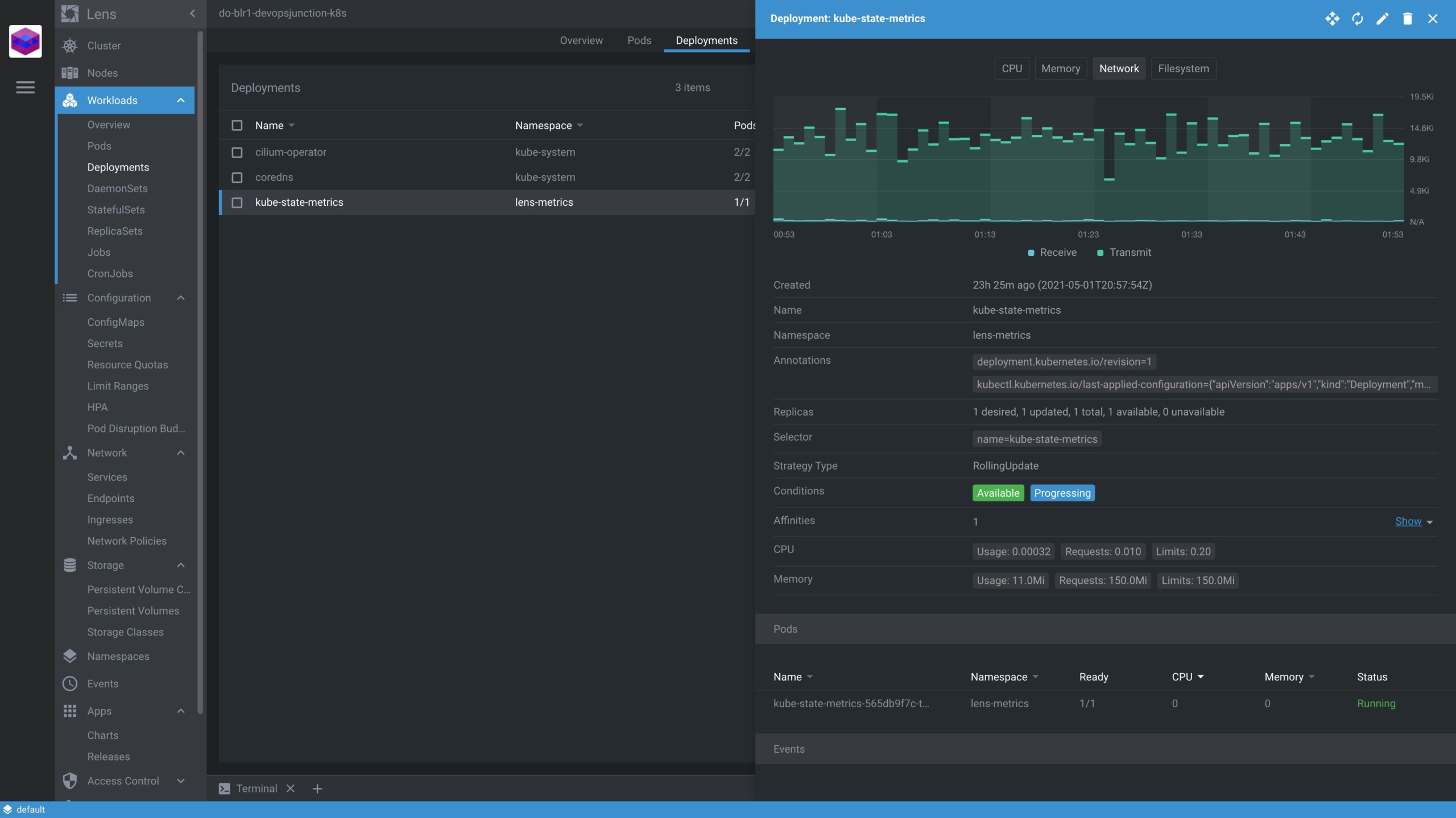
Task: Collapse the Storage section chevron
Action: (181, 565)
